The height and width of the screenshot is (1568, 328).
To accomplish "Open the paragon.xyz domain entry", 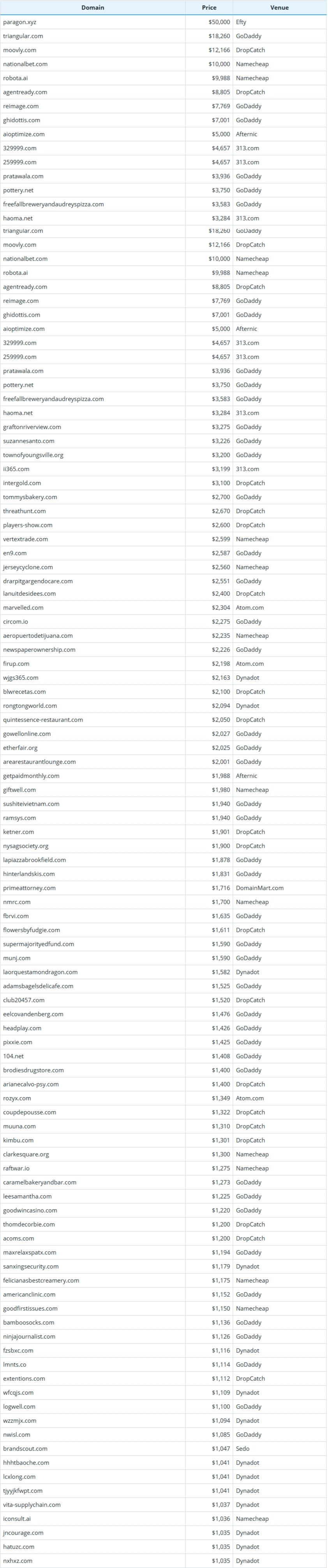I will (x=19, y=22).
